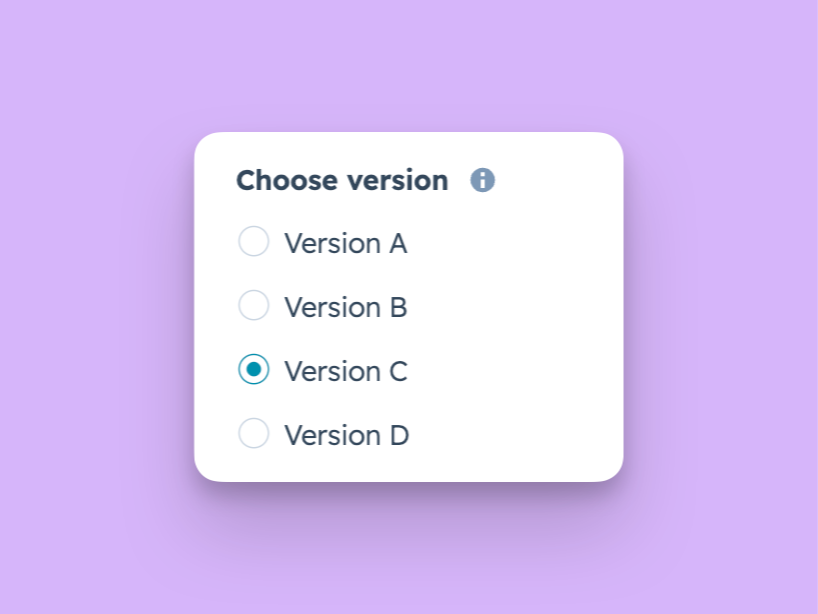Click the Version B label text

(346, 306)
